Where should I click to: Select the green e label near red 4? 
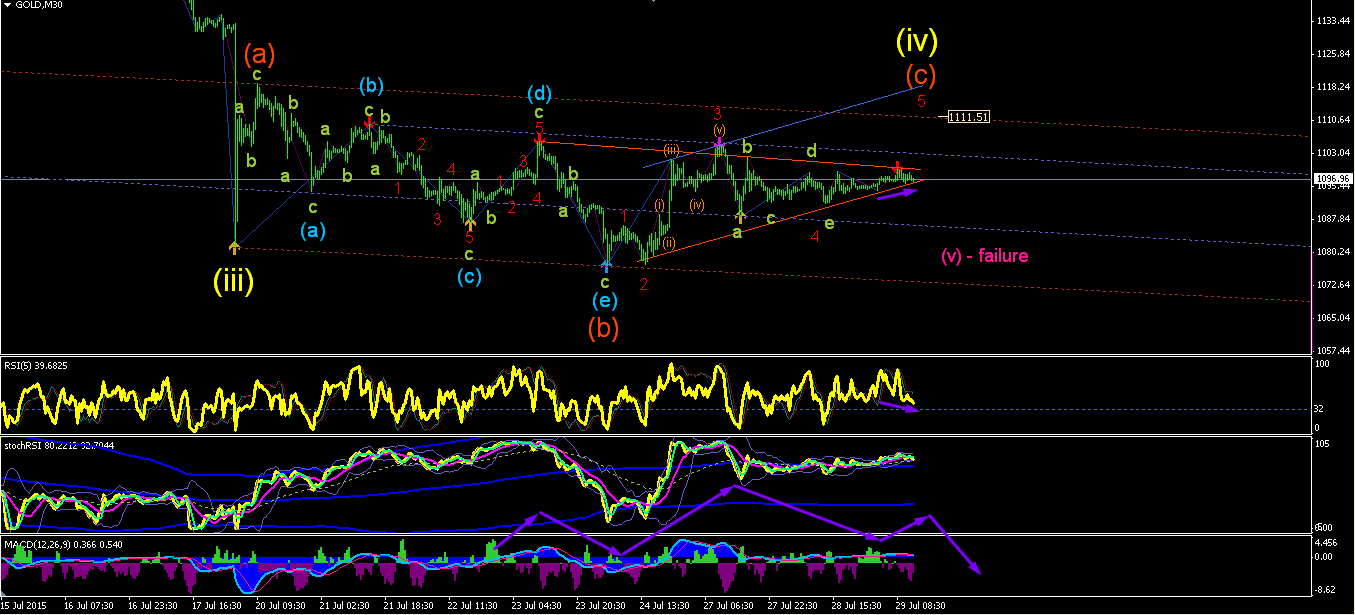(828, 222)
